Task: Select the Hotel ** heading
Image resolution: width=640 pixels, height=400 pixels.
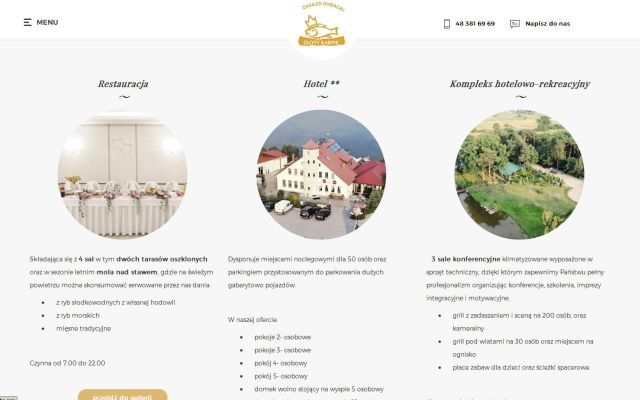Action: pos(321,84)
